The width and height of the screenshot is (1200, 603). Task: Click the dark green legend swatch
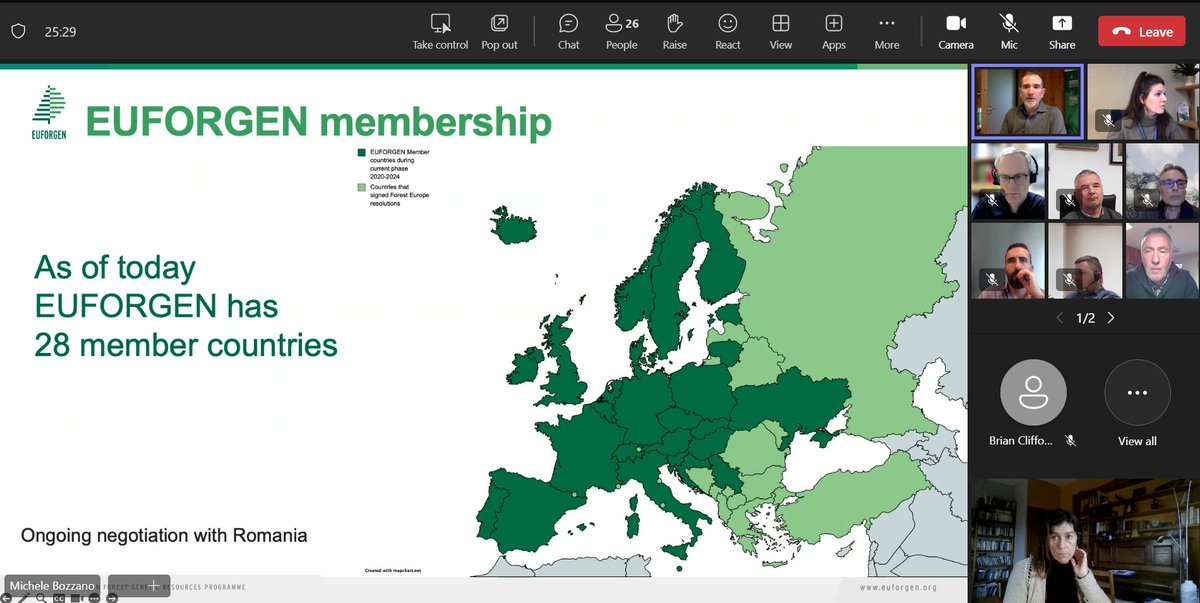(362, 152)
